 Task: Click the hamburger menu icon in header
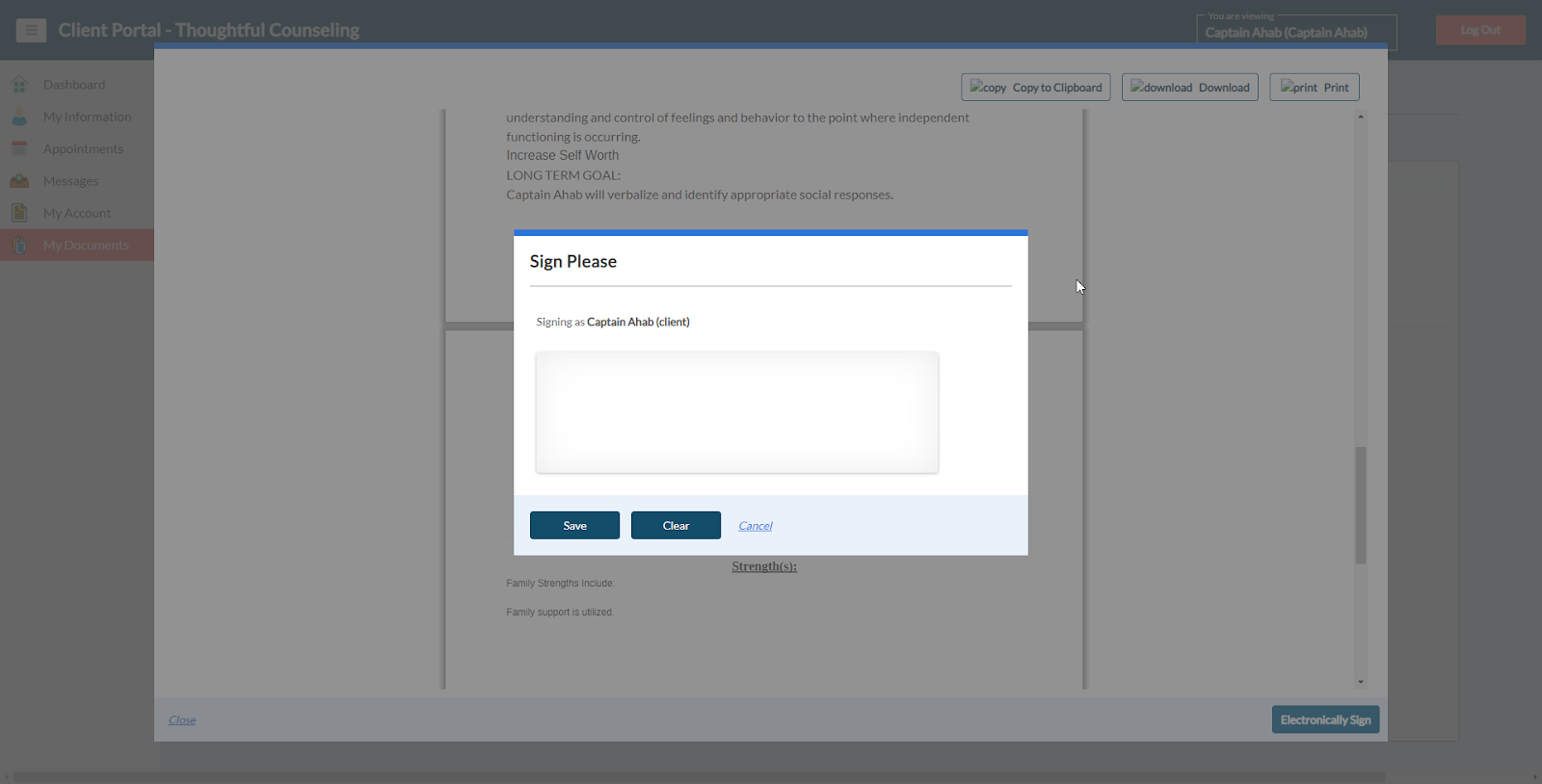[31, 31]
